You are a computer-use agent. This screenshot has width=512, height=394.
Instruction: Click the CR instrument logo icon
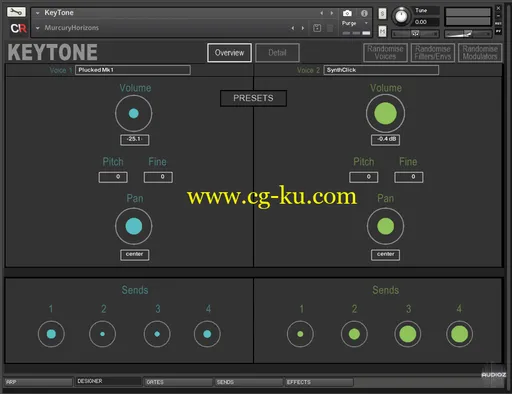[18, 28]
